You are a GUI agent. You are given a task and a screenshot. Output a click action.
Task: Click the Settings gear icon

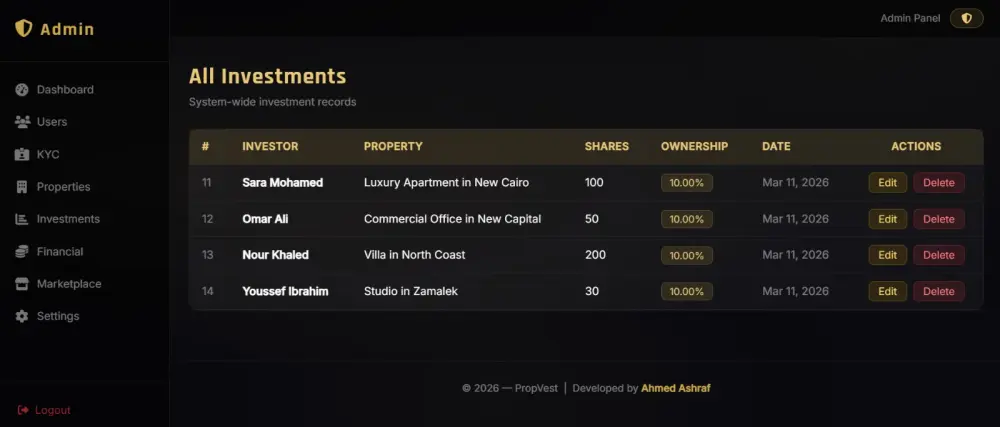point(22,316)
